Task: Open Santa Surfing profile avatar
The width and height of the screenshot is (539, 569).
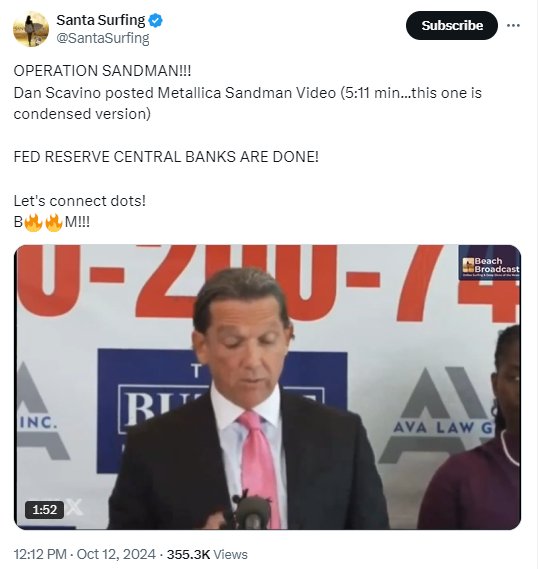Action: tap(31, 29)
